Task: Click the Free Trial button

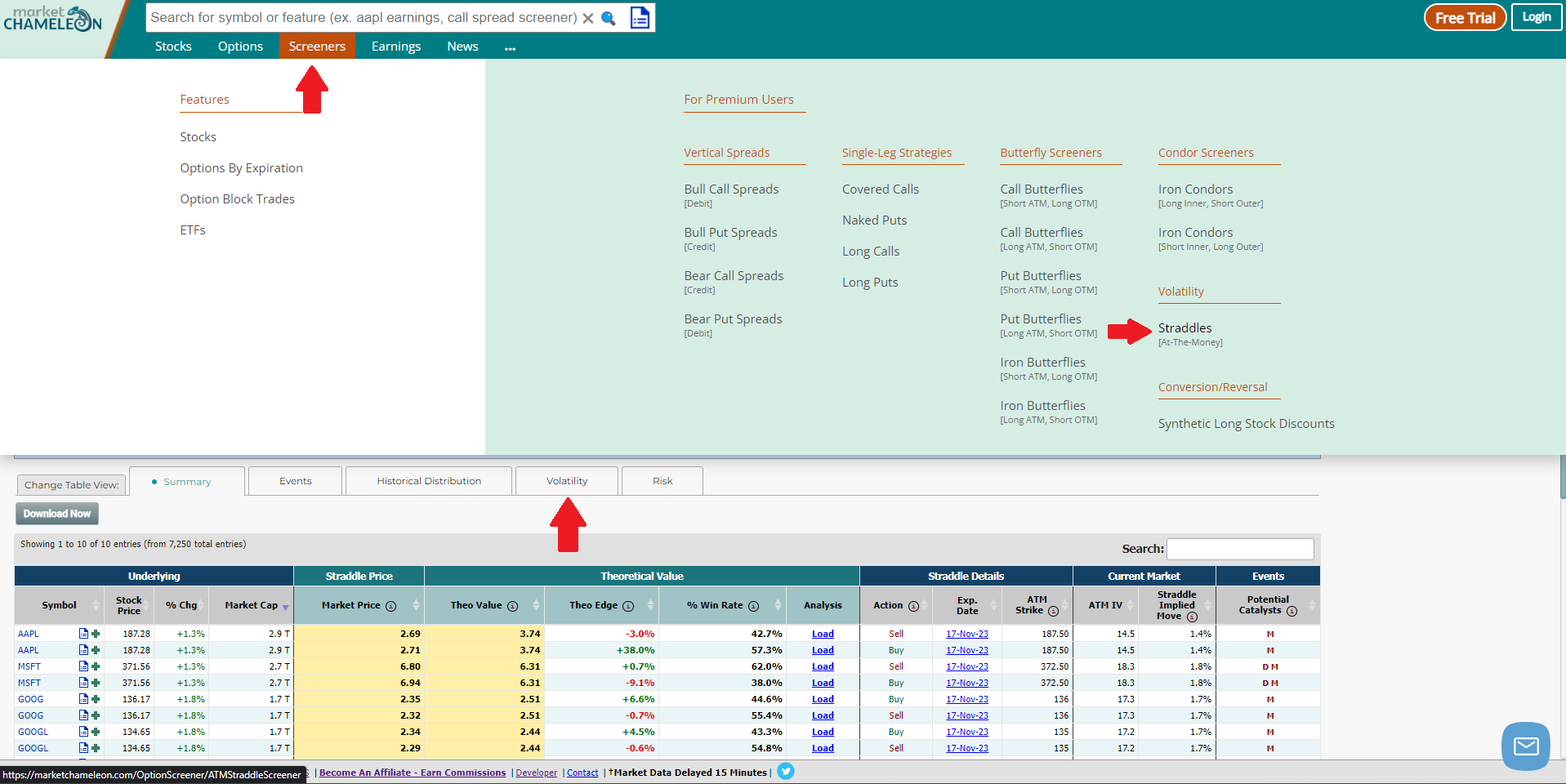Action: coord(1464,16)
